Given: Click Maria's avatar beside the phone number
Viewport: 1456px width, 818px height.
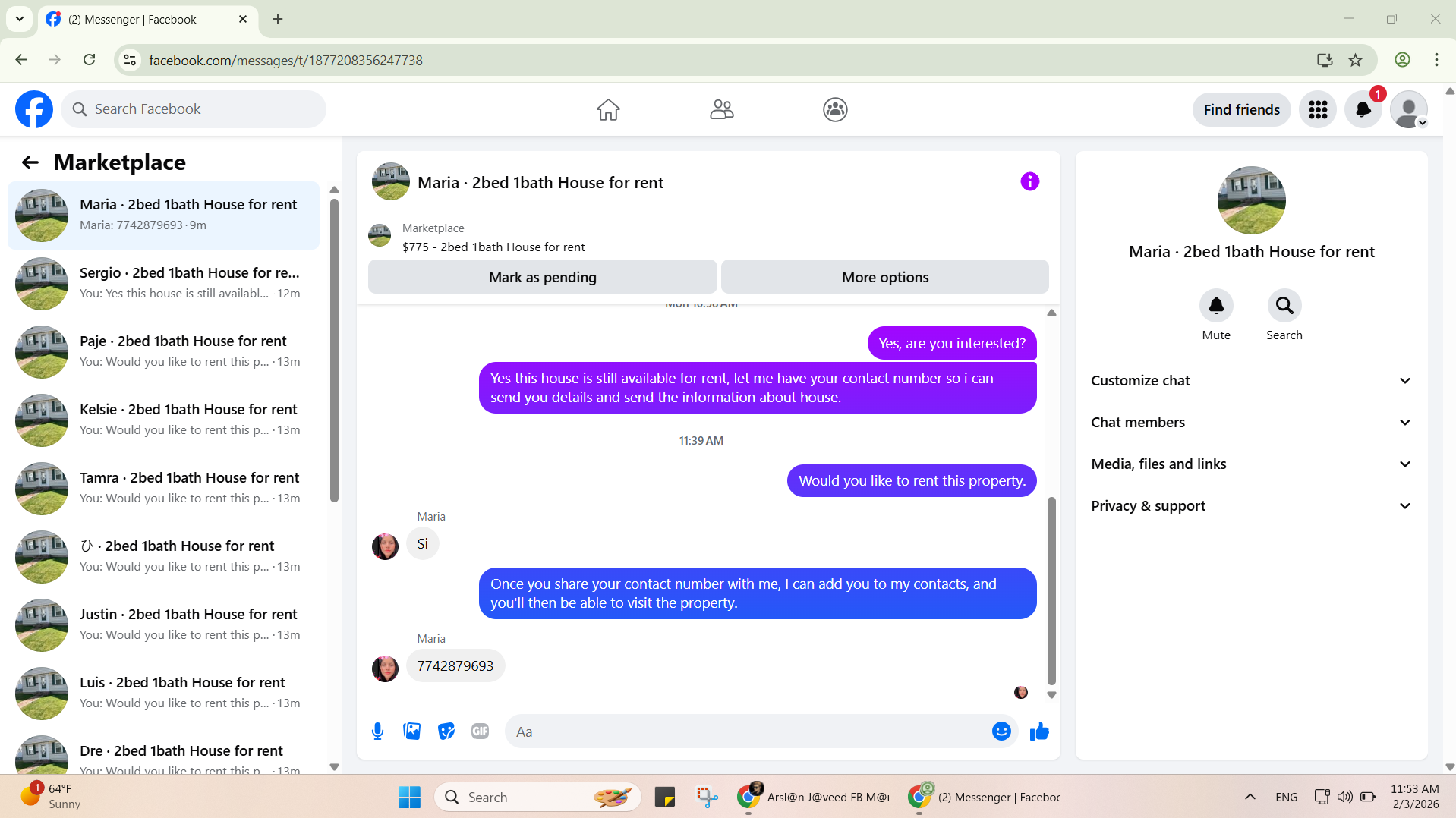Looking at the screenshot, I should (385, 669).
